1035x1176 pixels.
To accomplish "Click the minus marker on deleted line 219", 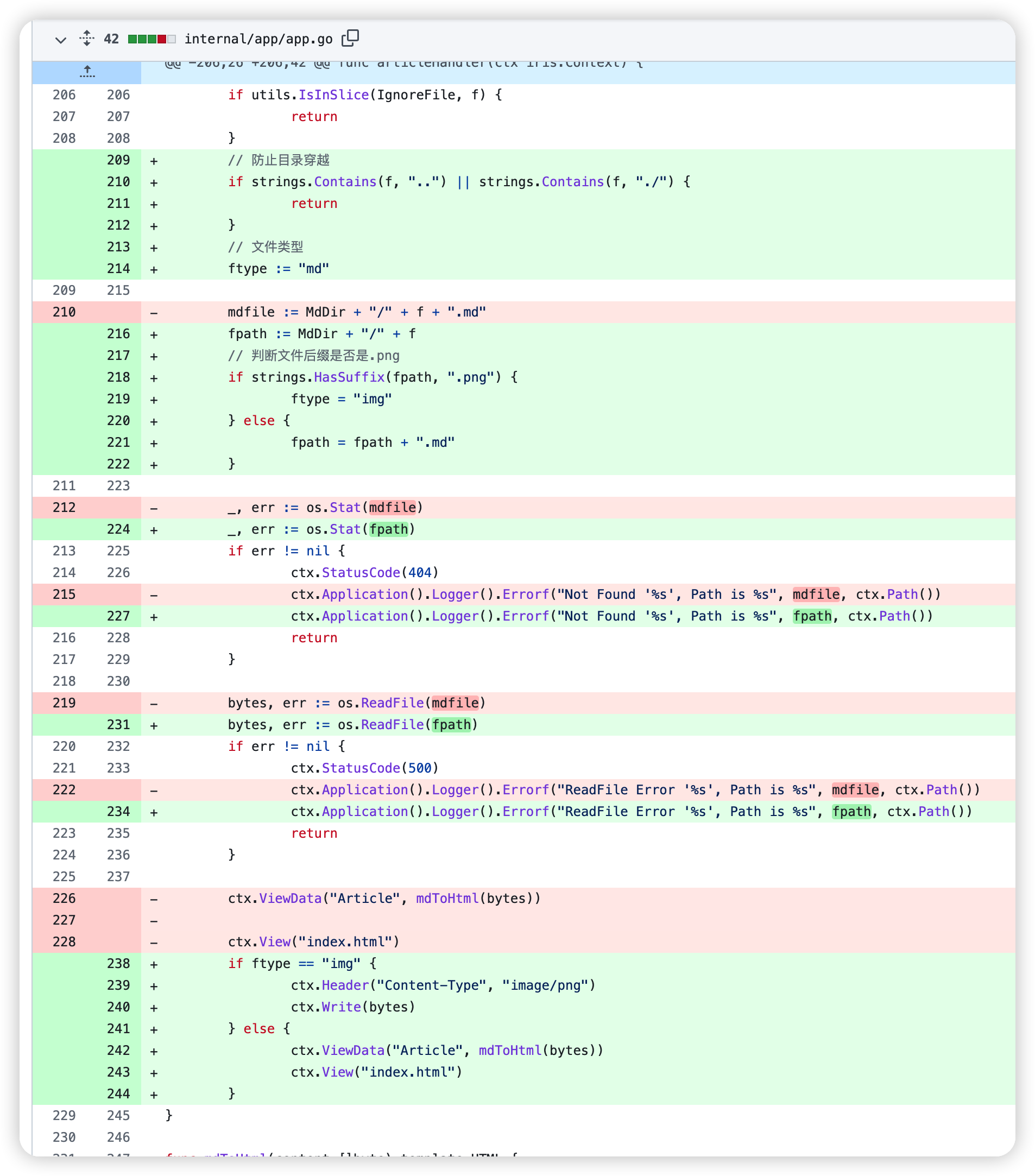I will (x=154, y=703).
